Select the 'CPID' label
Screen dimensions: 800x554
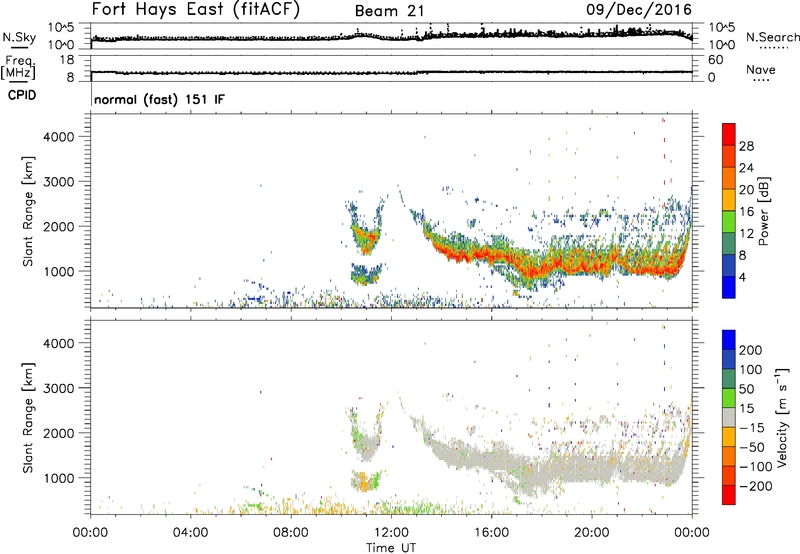point(22,95)
